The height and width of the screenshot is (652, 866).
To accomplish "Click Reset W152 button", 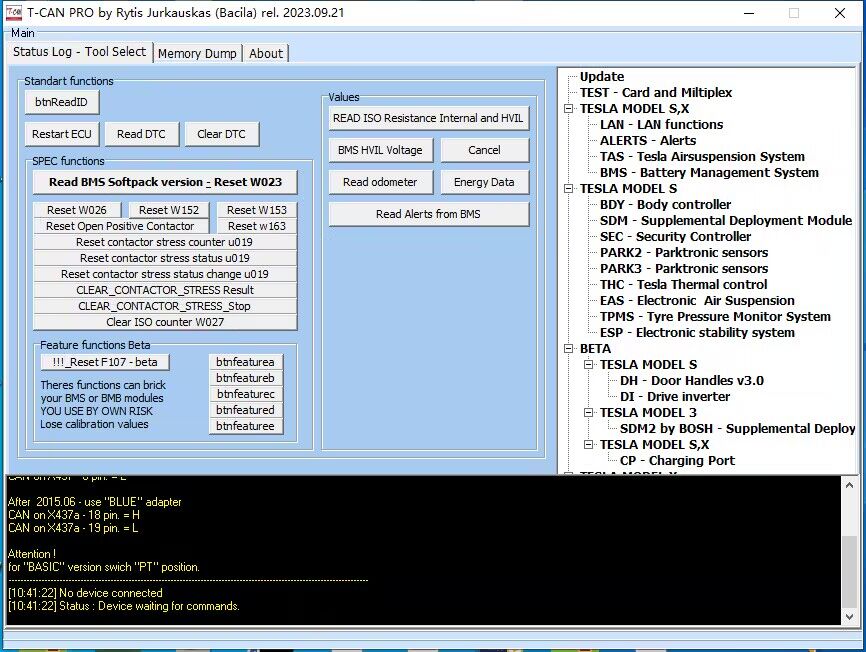I will coord(169,210).
